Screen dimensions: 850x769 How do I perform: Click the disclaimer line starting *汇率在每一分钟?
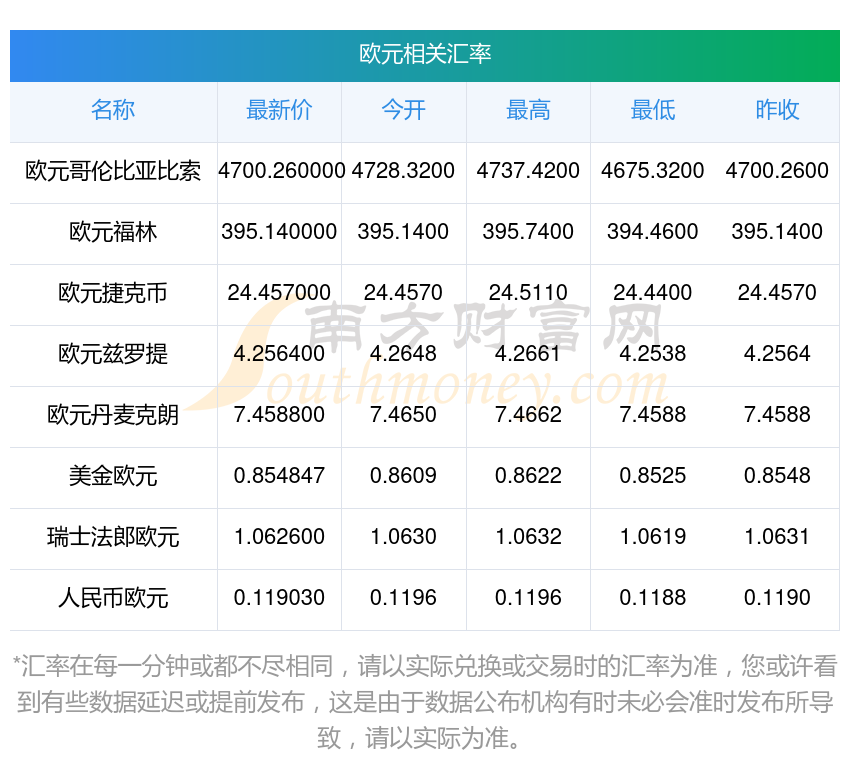tap(425, 667)
